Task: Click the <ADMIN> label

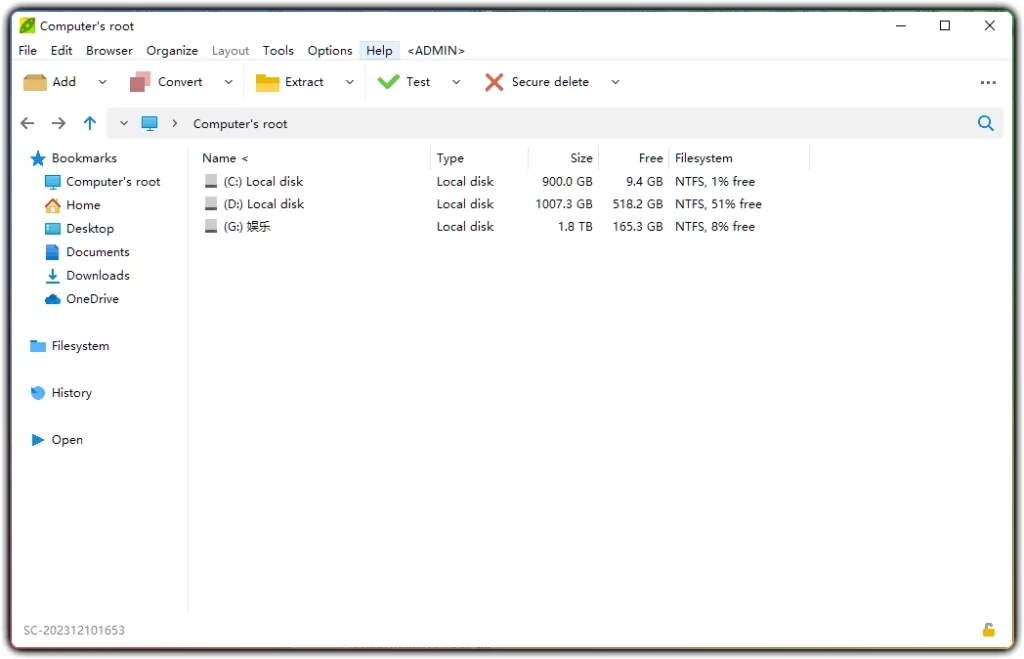Action: pyautogui.click(x=435, y=50)
